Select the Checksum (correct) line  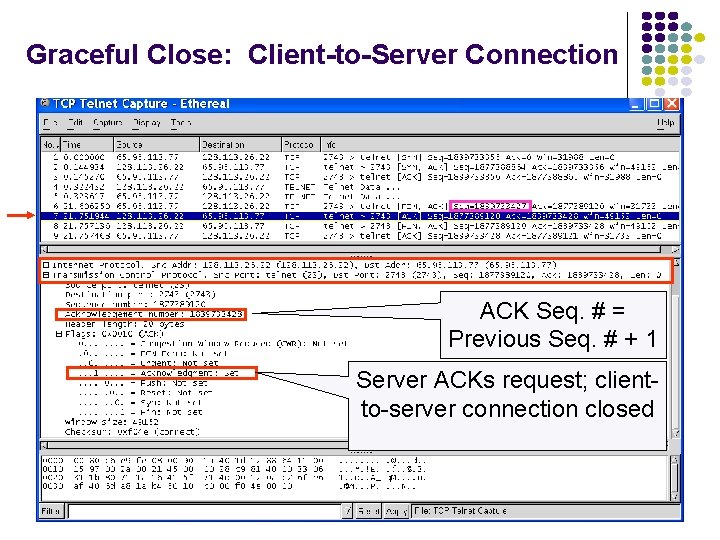click(x=132, y=432)
